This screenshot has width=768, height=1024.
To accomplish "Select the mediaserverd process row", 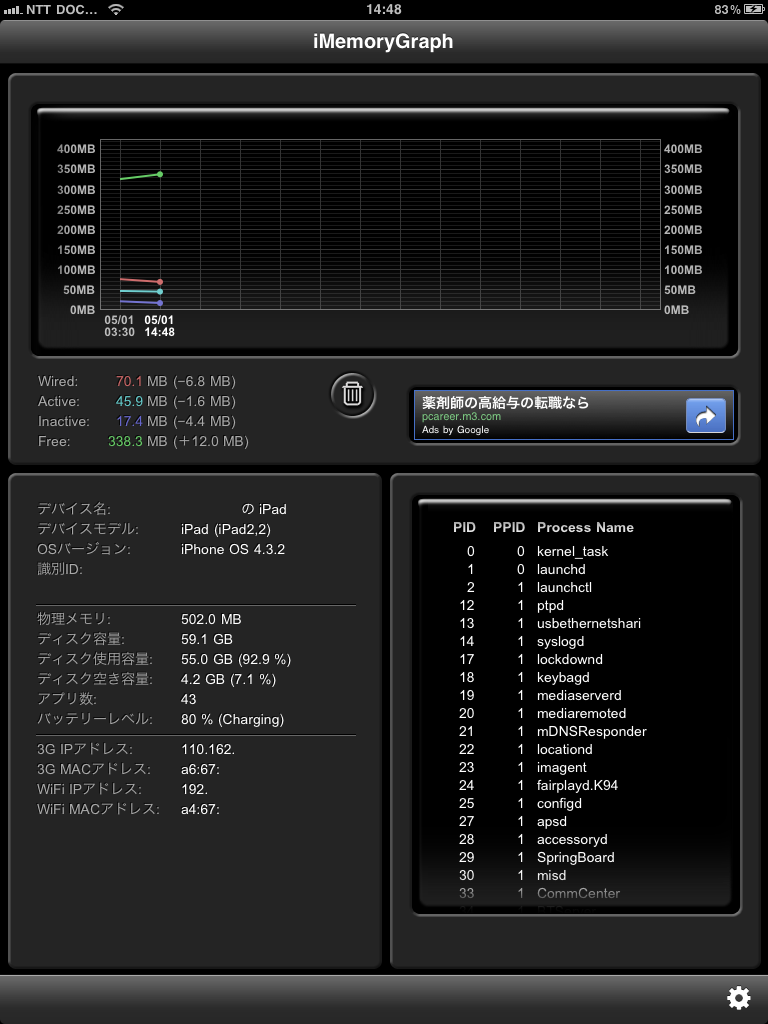I will [x=579, y=695].
